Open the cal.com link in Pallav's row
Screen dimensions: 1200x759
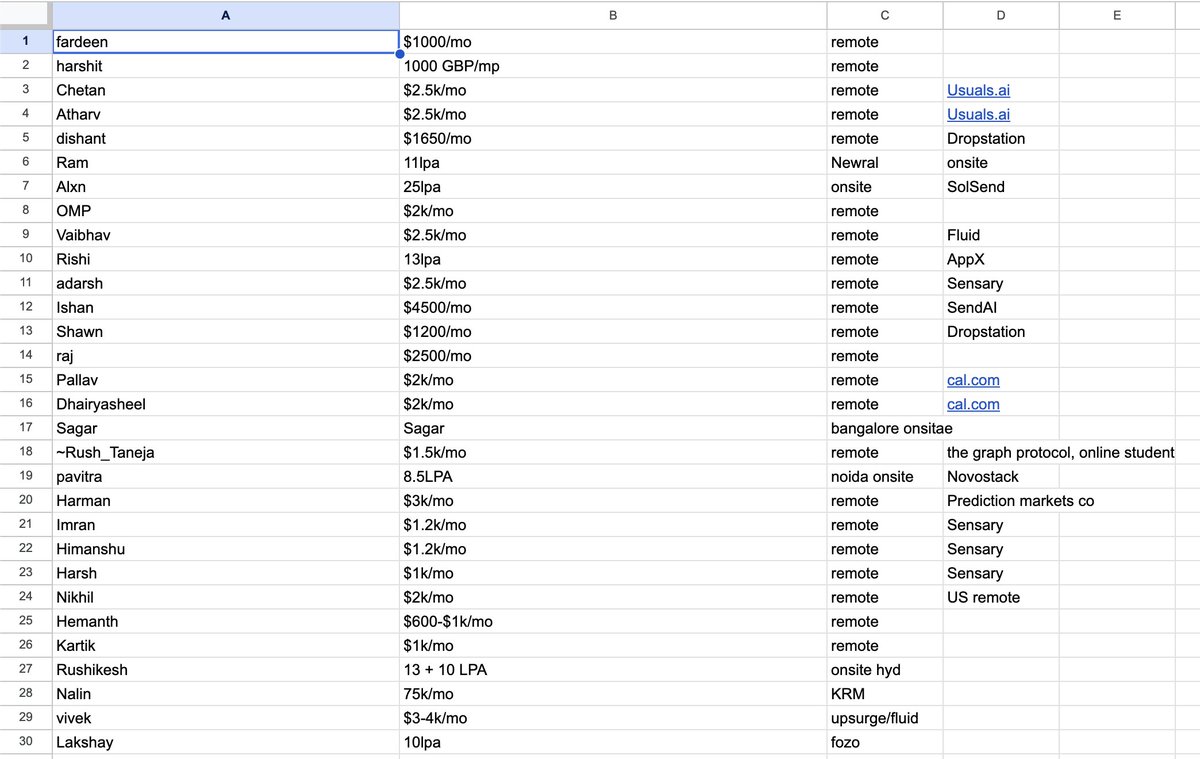pos(973,380)
